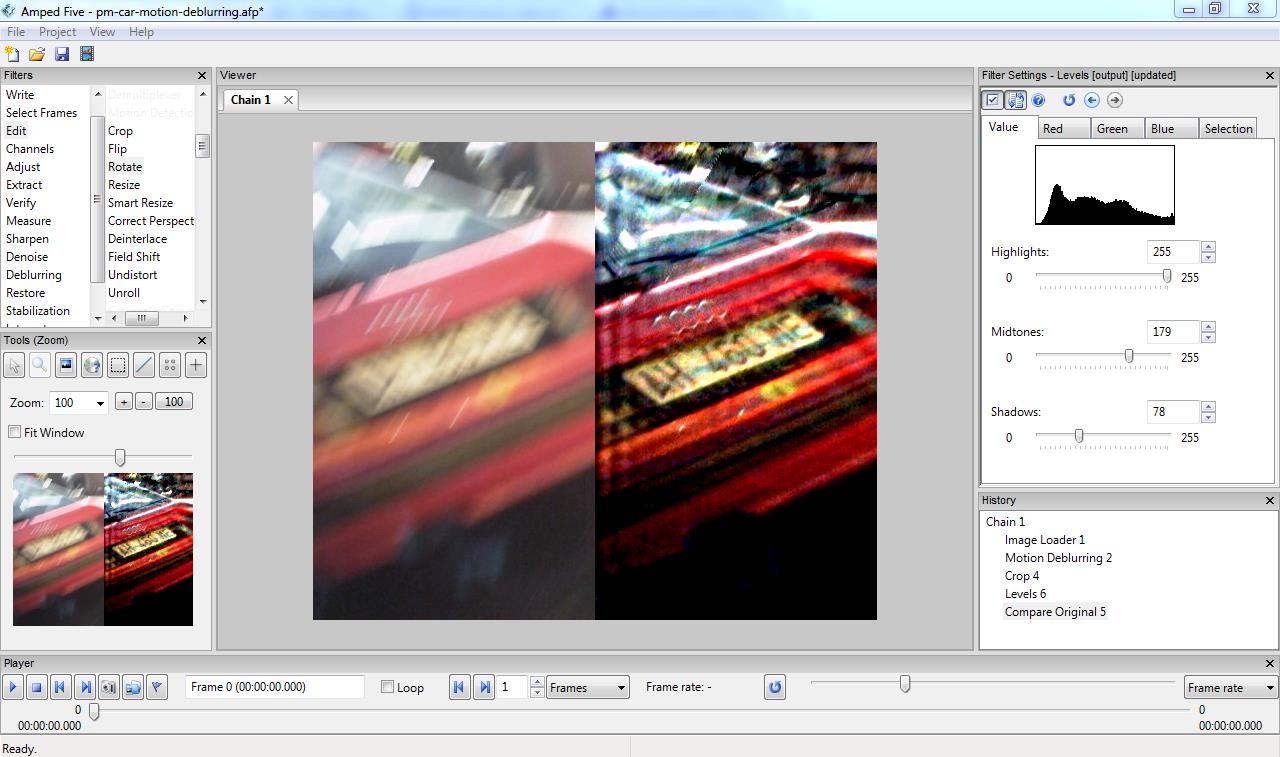The image size is (1280, 757).
Task: Click the zoom reset 100 button
Action: click(174, 402)
